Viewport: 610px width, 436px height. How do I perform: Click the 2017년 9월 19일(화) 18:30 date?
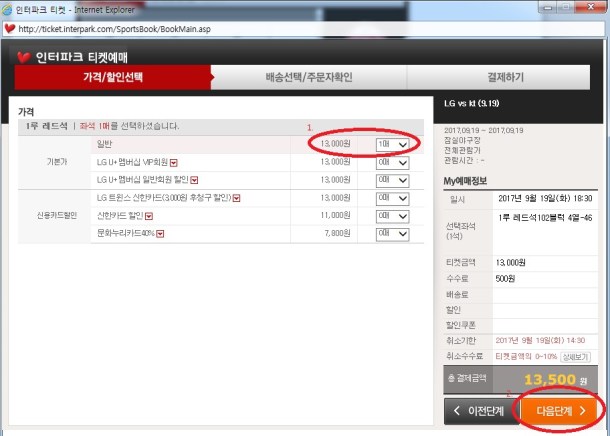(545, 199)
